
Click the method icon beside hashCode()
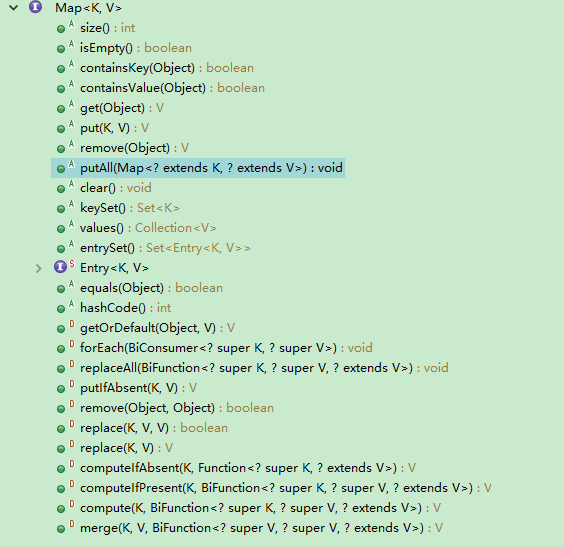[61, 309]
